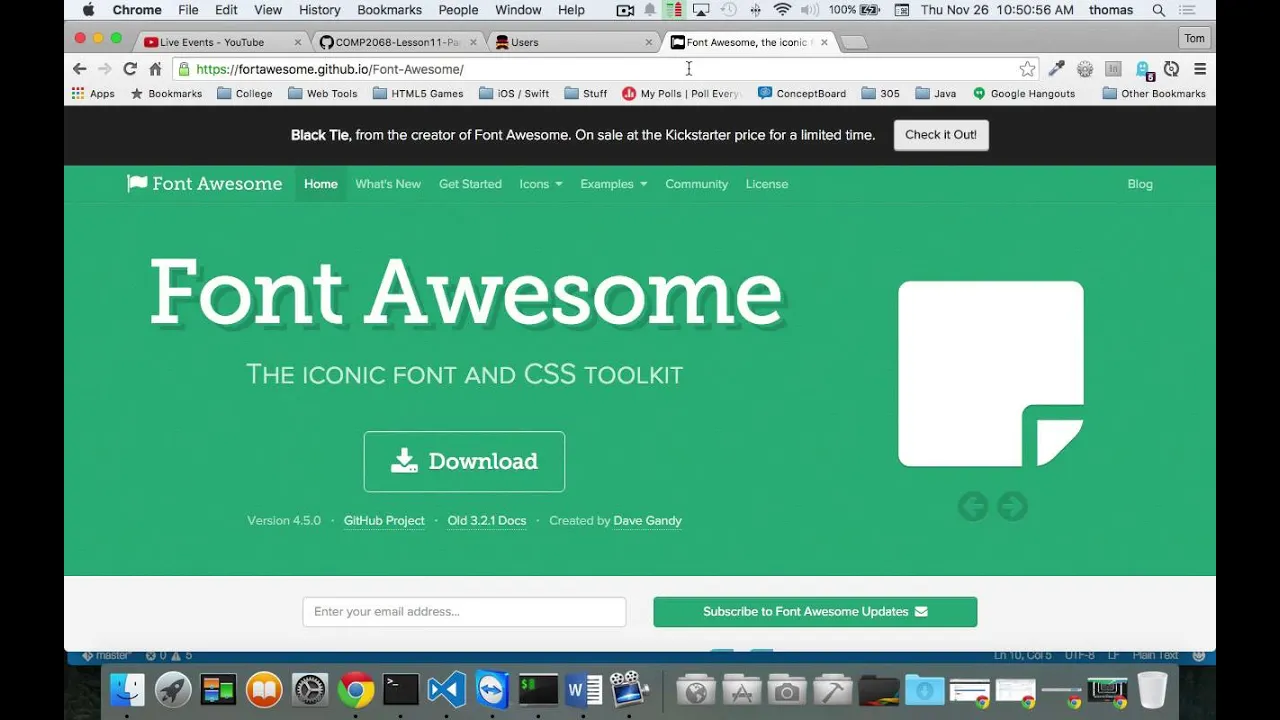Open a new tab with the tab button
Image resolution: width=1280 pixels, height=720 pixels.
click(853, 42)
